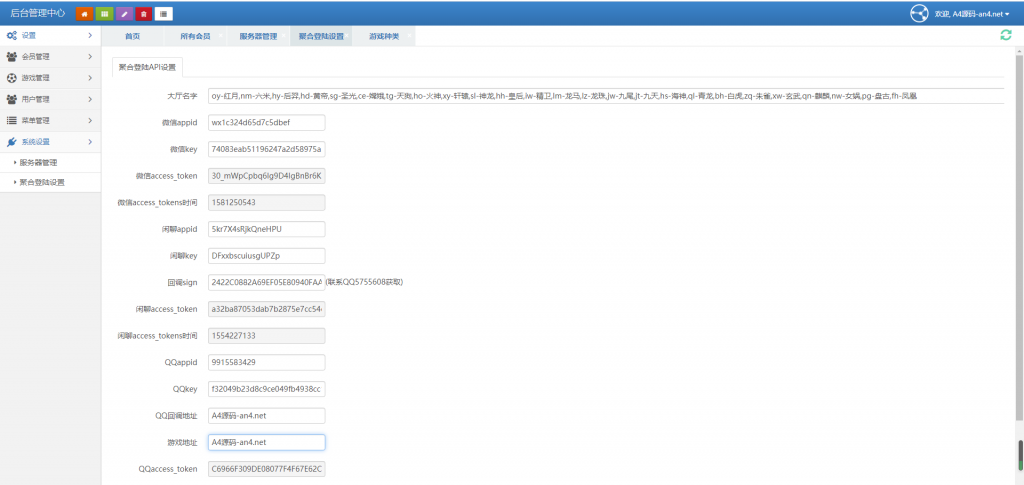Switch to the 服务器管理 tab
The image size is (1024, 485).
click(x=258, y=36)
